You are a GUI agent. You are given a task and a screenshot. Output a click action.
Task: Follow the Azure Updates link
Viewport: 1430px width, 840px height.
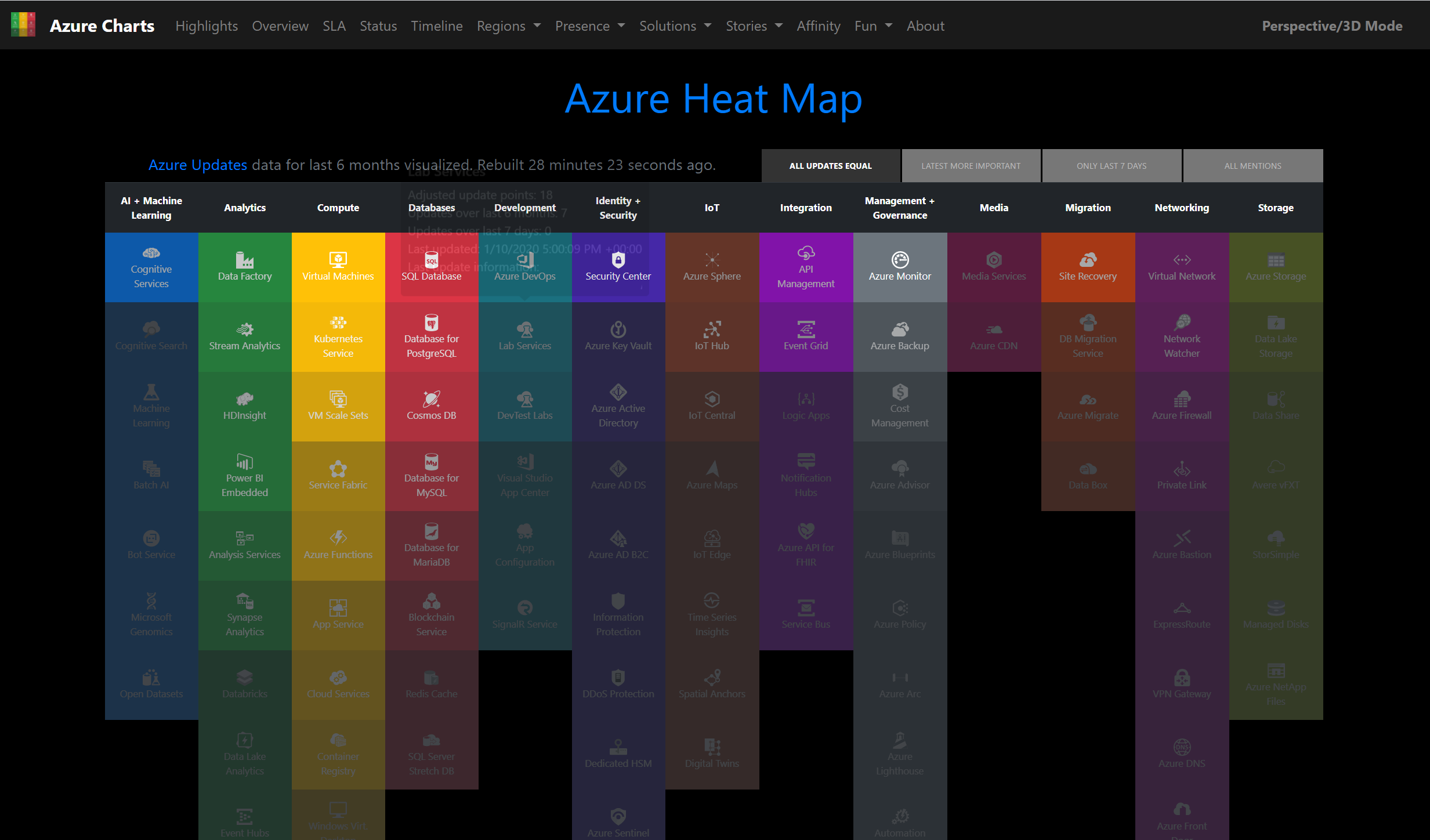pyautogui.click(x=198, y=165)
